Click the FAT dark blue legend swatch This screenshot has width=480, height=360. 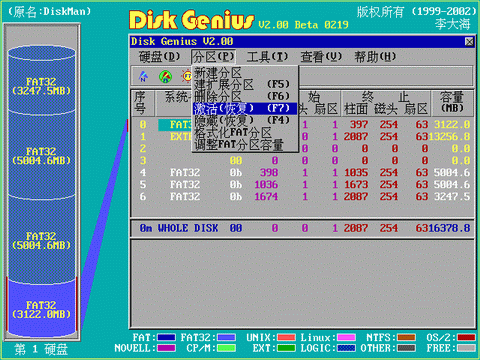coord(166,338)
